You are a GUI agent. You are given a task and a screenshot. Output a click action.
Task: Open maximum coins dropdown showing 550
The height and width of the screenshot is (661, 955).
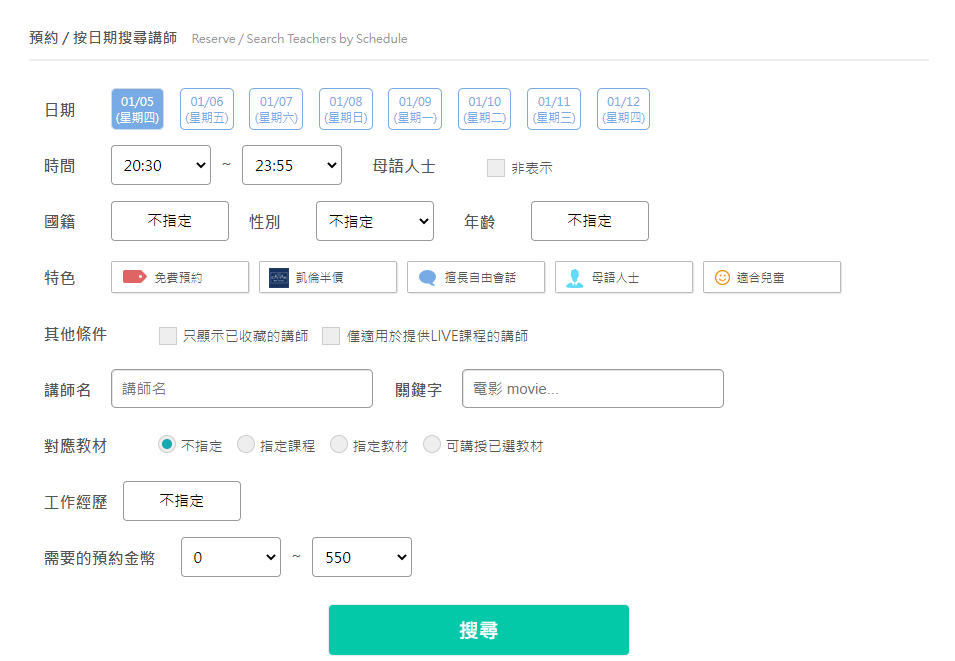click(362, 557)
